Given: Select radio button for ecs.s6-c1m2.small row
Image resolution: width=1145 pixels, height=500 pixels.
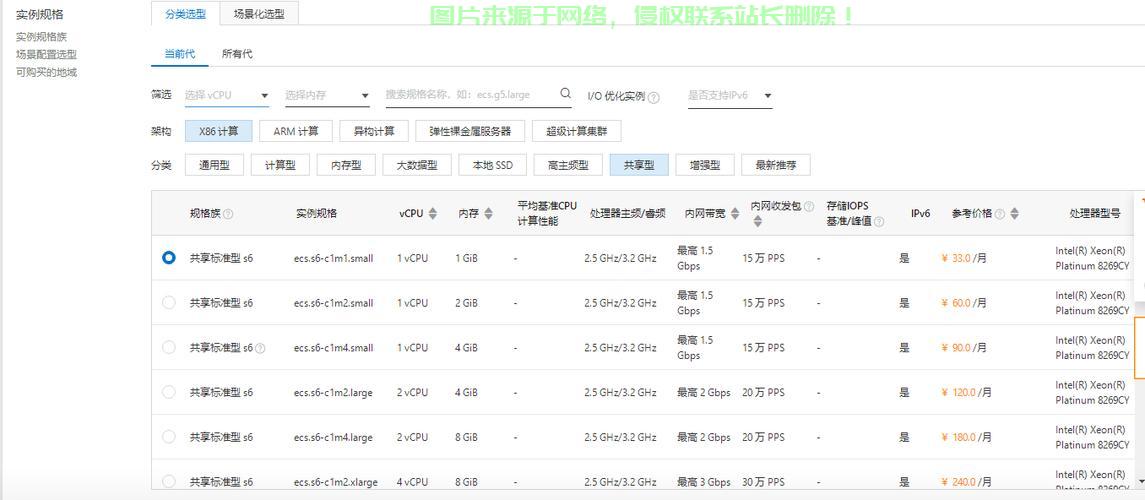Looking at the screenshot, I should click(168, 302).
